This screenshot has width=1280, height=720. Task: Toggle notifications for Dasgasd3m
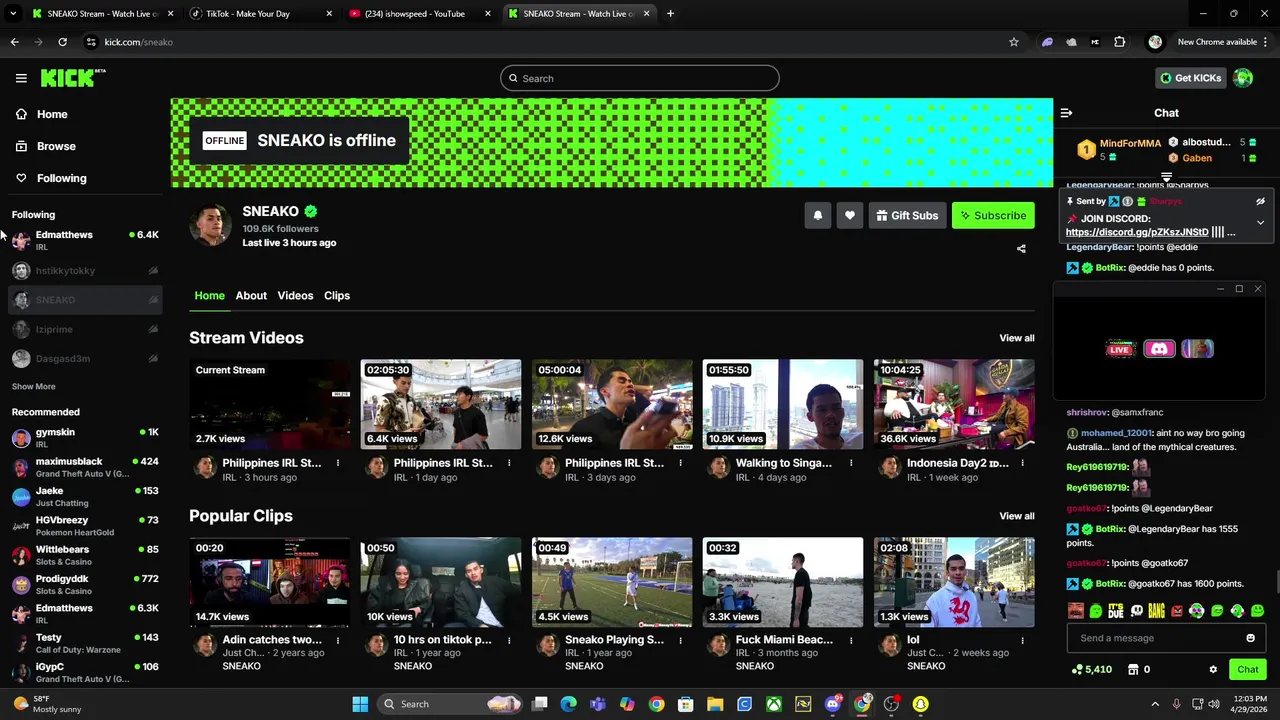click(x=153, y=358)
